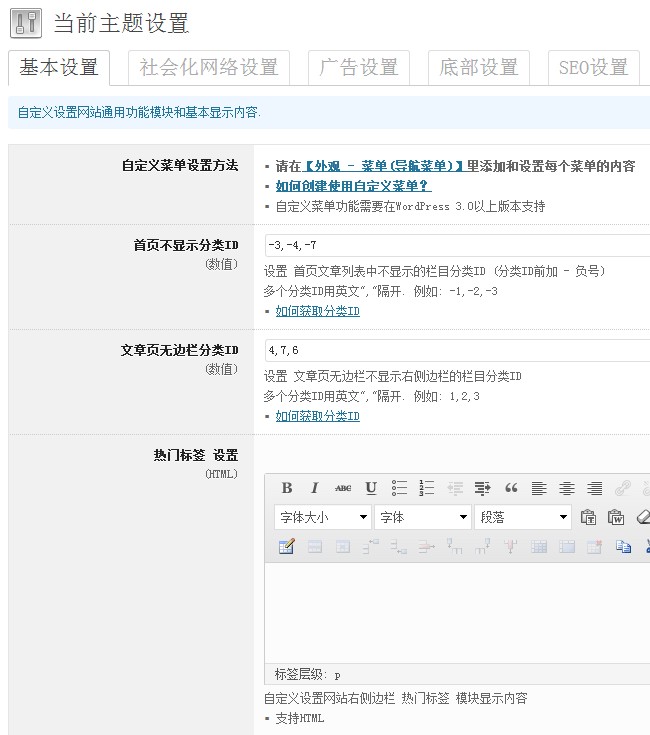Align text center
The width and height of the screenshot is (650, 735).
click(x=567, y=488)
